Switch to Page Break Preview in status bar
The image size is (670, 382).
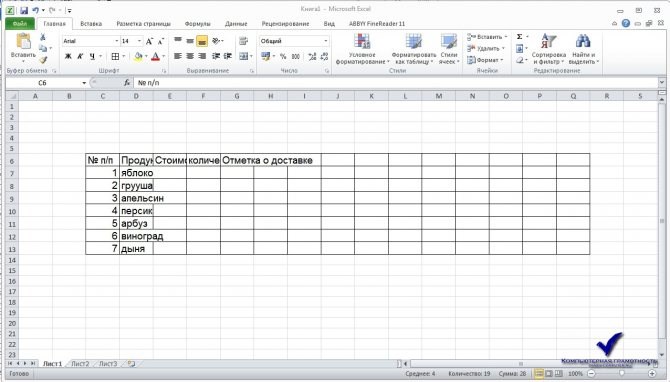pos(558,373)
